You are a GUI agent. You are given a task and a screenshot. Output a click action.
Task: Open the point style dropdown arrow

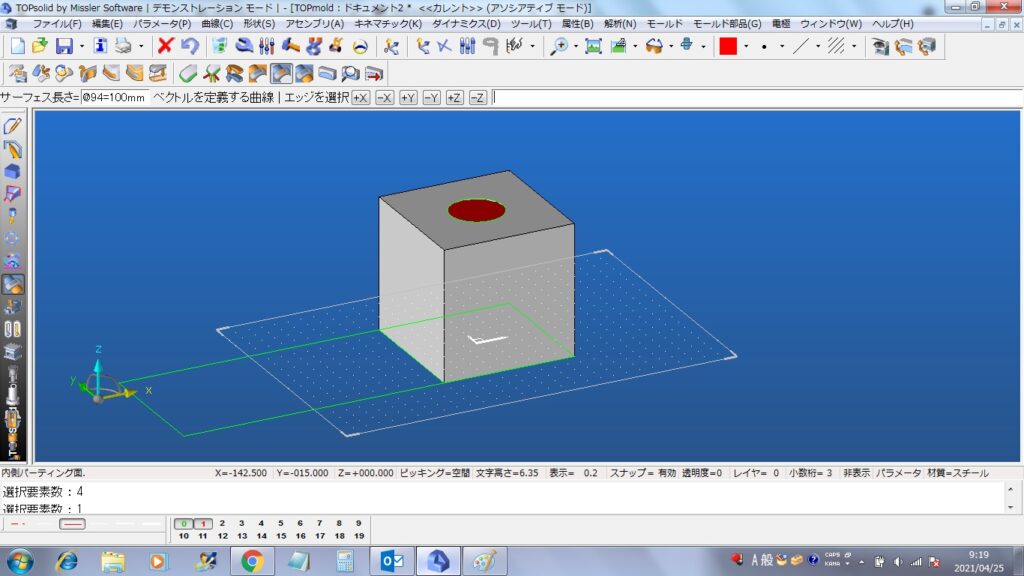782,46
